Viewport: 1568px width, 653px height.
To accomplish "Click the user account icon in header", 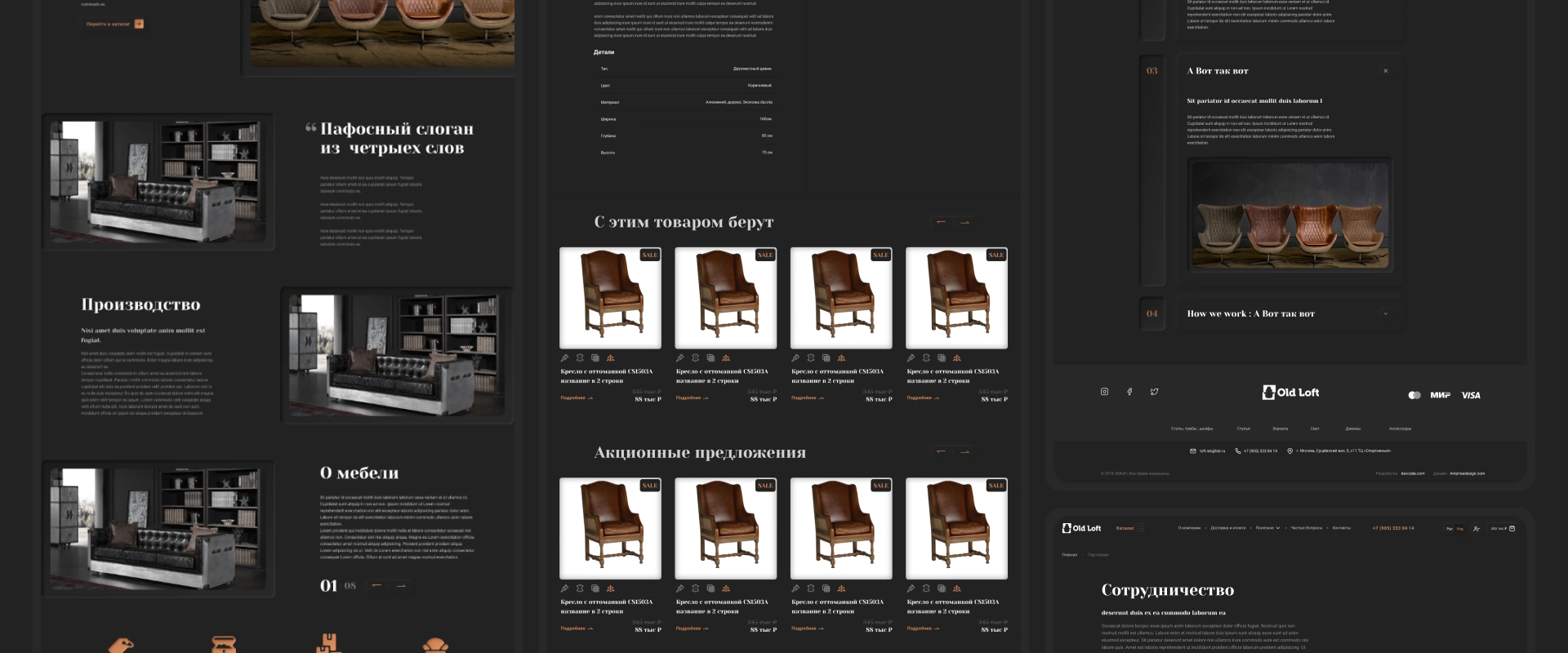I will 1477,529.
